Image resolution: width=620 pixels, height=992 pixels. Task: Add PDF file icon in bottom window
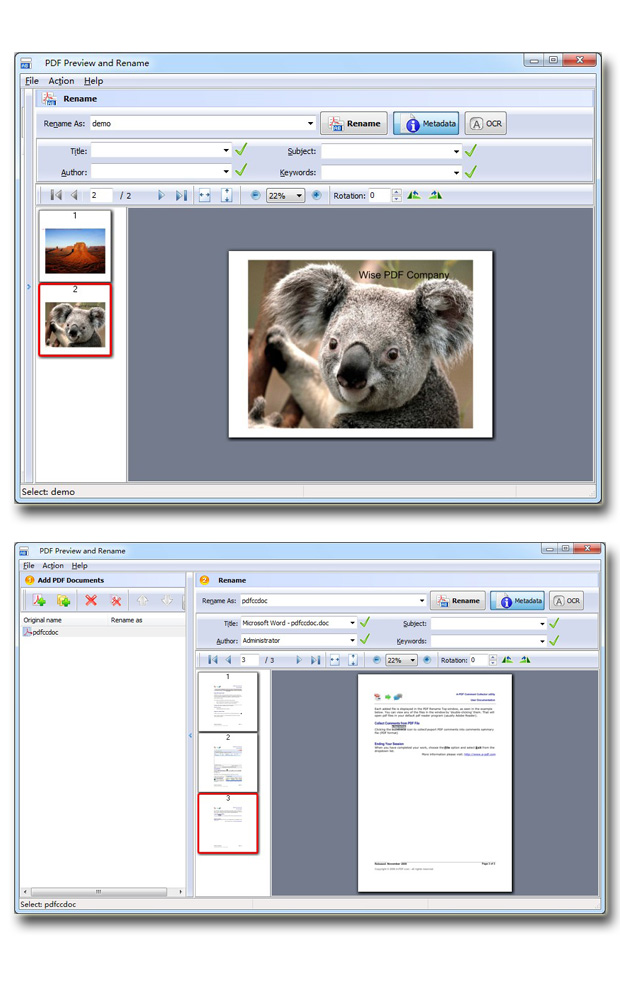click(x=39, y=600)
